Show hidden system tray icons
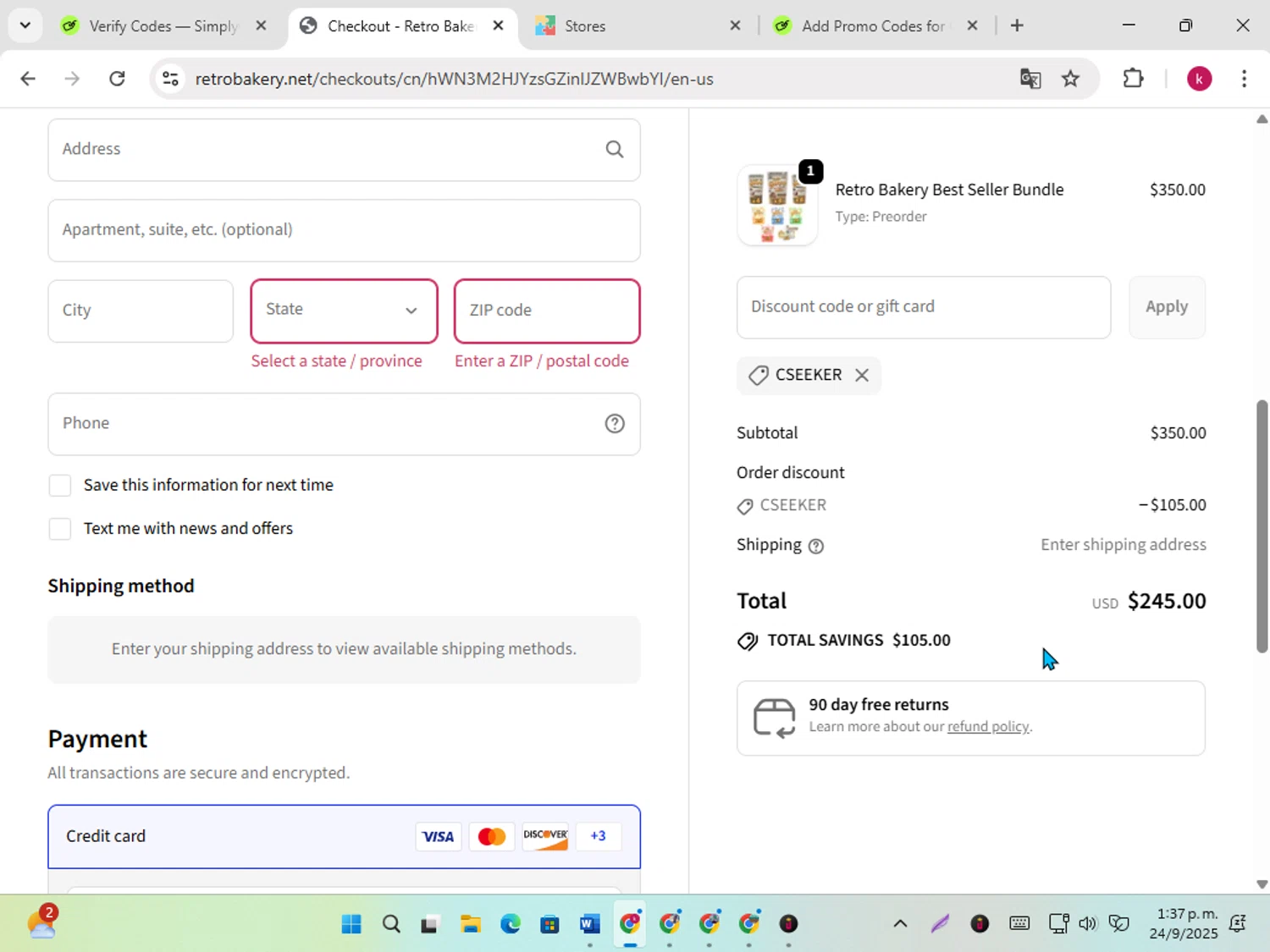Image resolution: width=1270 pixels, height=952 pixels. click(x=900, y=924)
